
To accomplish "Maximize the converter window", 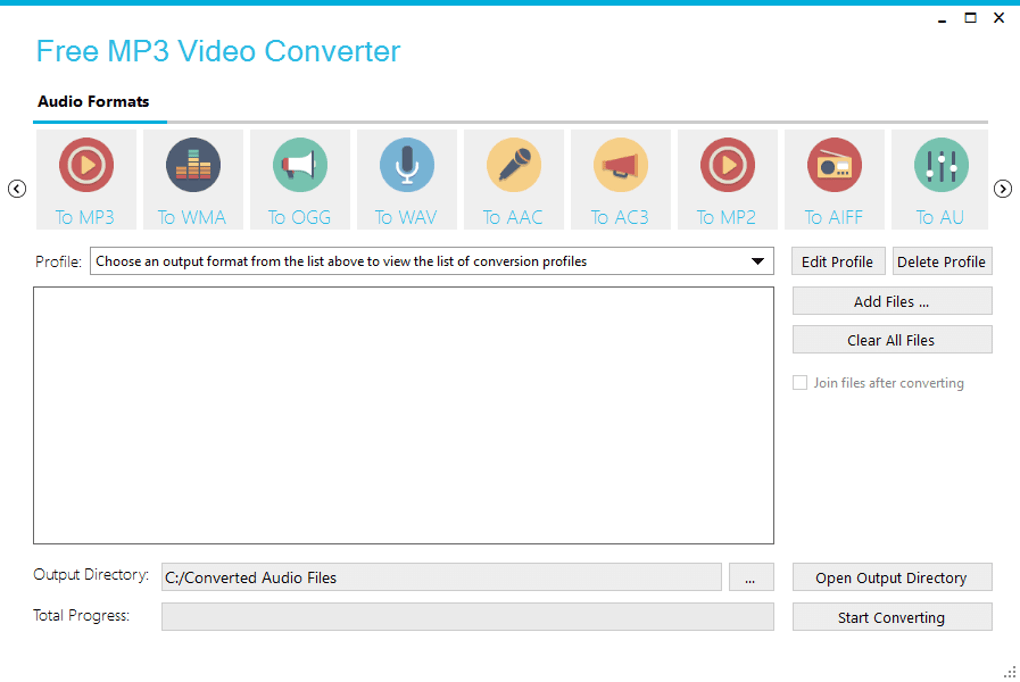I will point(970,18).
